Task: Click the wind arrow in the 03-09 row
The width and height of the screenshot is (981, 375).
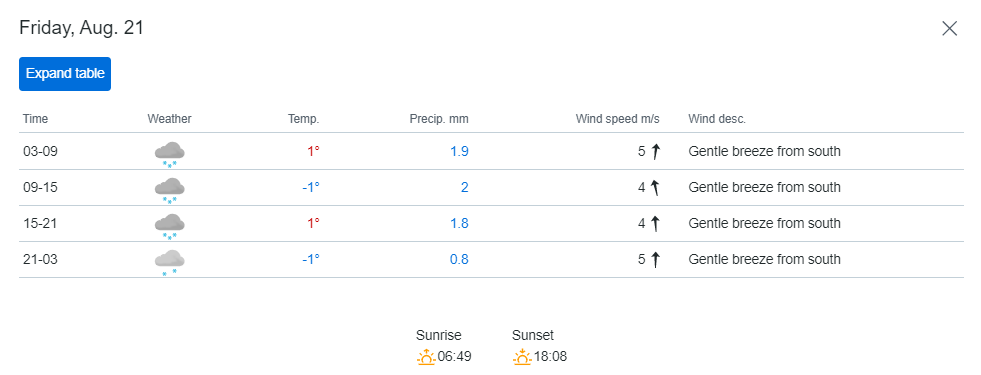Action: coord(656,152)
